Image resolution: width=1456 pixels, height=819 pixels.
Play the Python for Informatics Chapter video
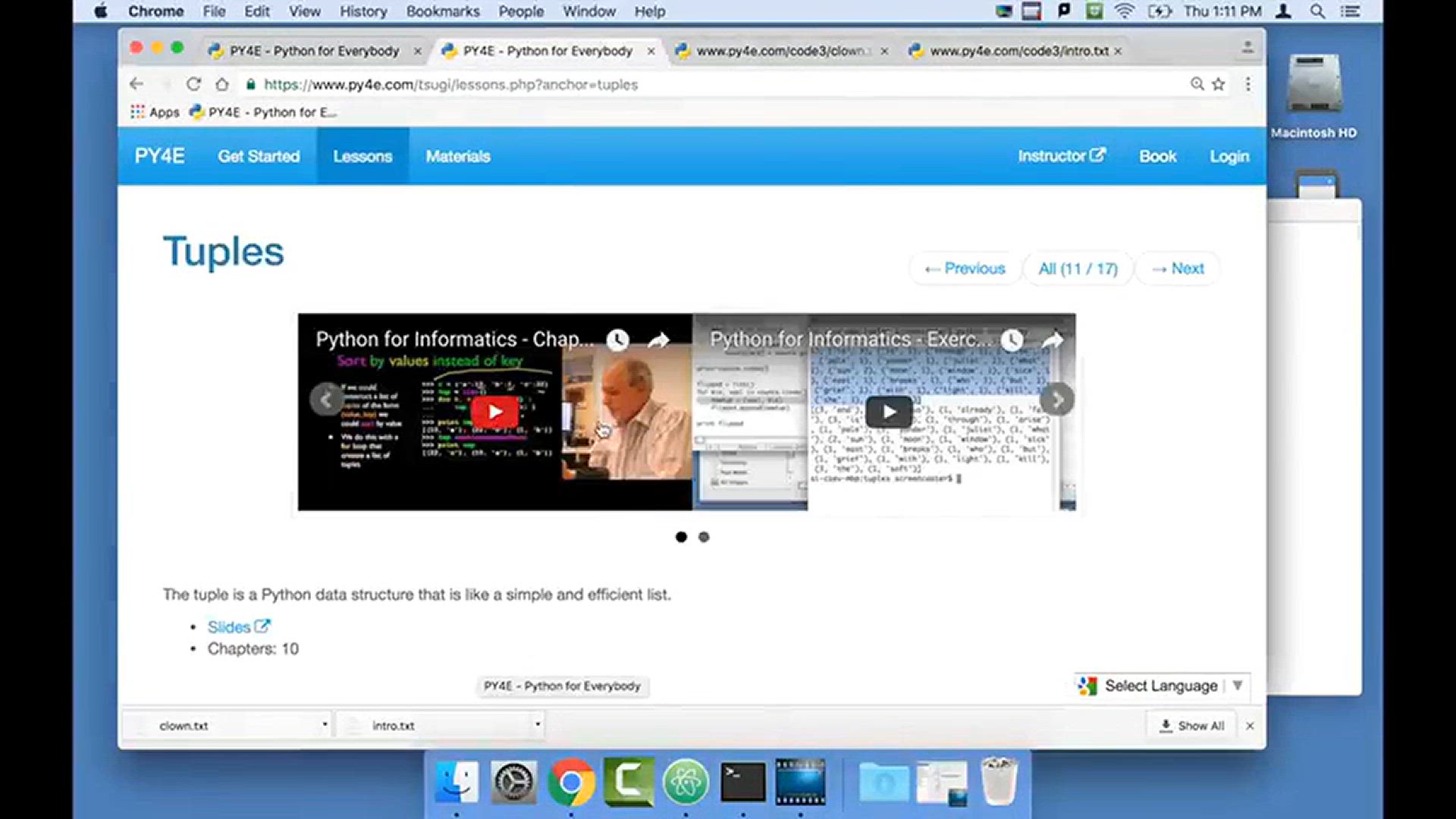(494, 412)
